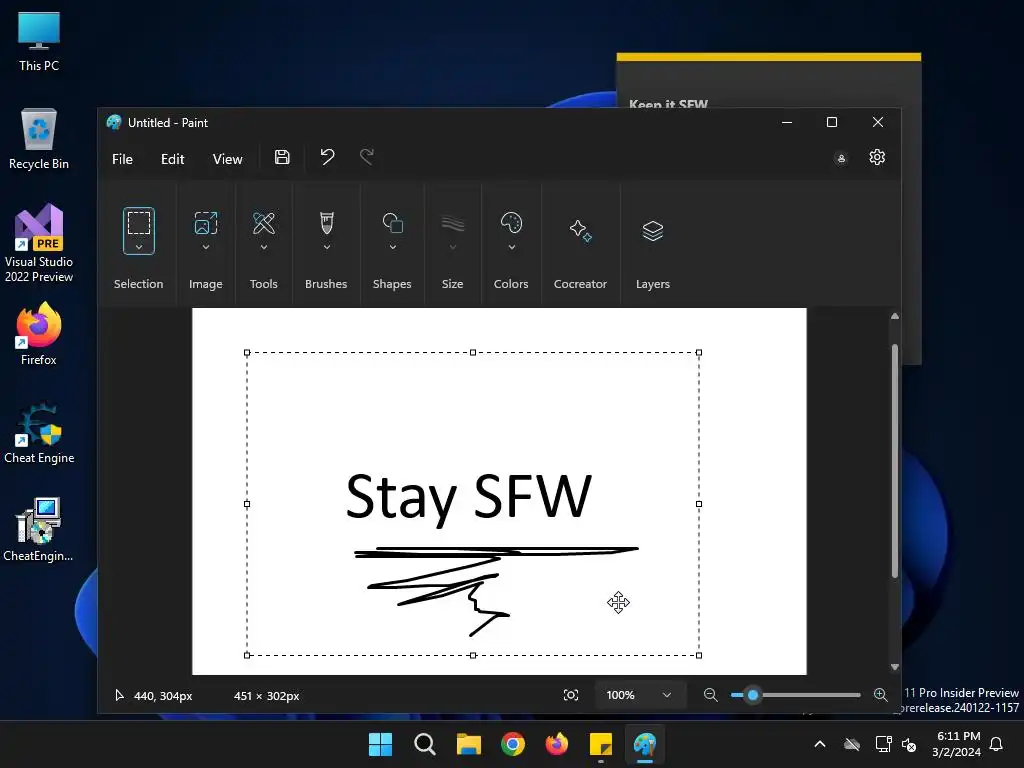1024x768 pixels.
Task: Click the account profile icon in Paint
Action: (841, 158)
